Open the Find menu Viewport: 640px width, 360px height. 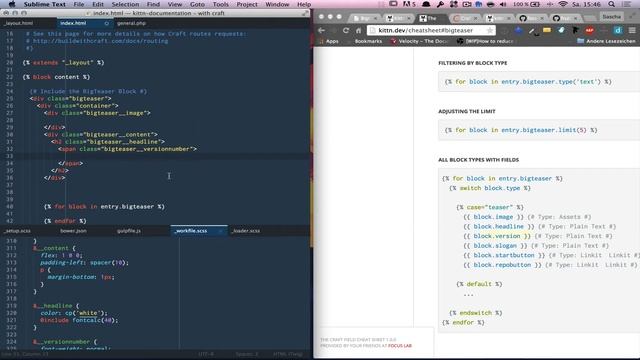153,4
